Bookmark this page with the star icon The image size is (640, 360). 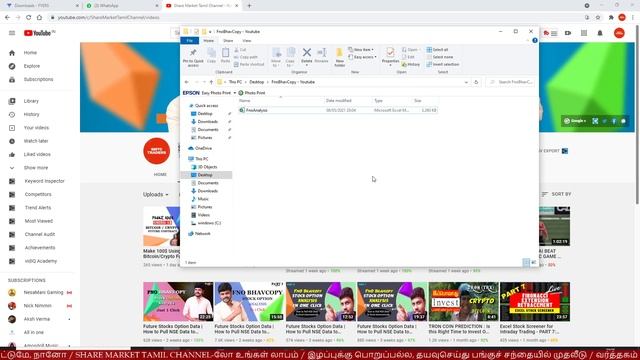pos(598,18)
